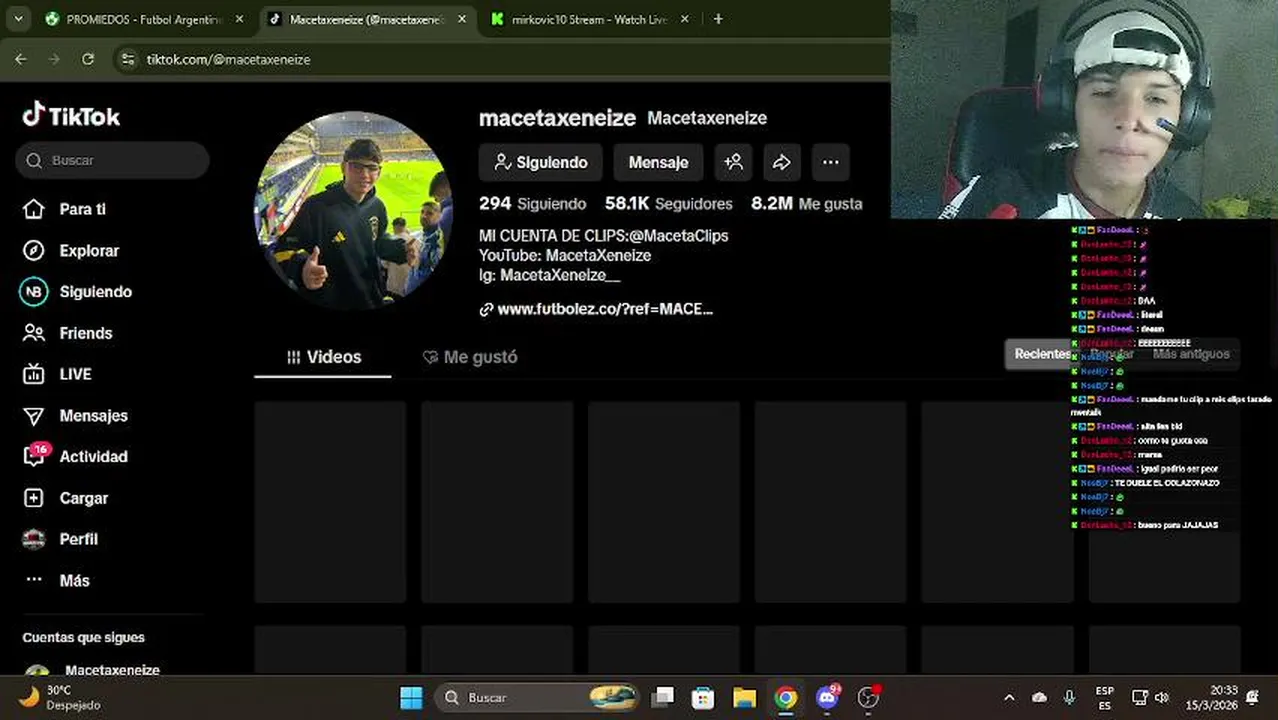1278x720 pixels.
Task: Show hidden system tray icons
Action: coord(1009,697)
